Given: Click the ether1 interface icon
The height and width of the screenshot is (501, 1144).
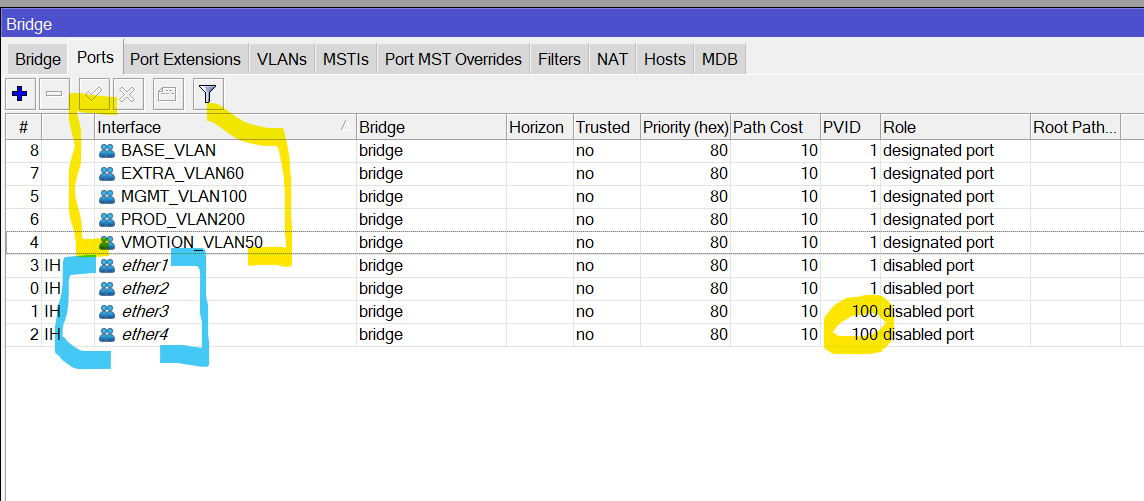Looking at the screenshot, I should [107, 265].
